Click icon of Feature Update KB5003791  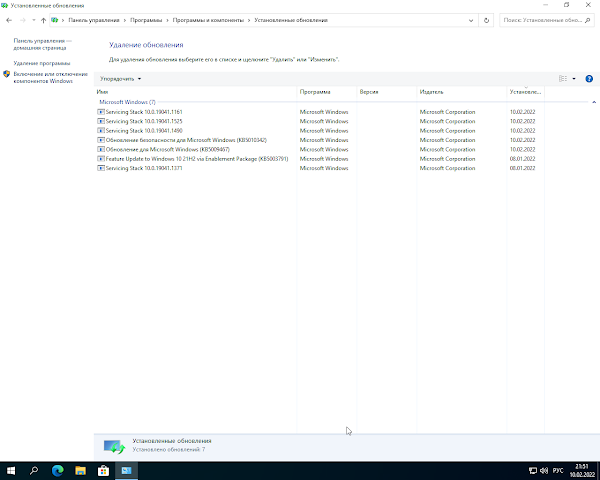tap(101, 159)
